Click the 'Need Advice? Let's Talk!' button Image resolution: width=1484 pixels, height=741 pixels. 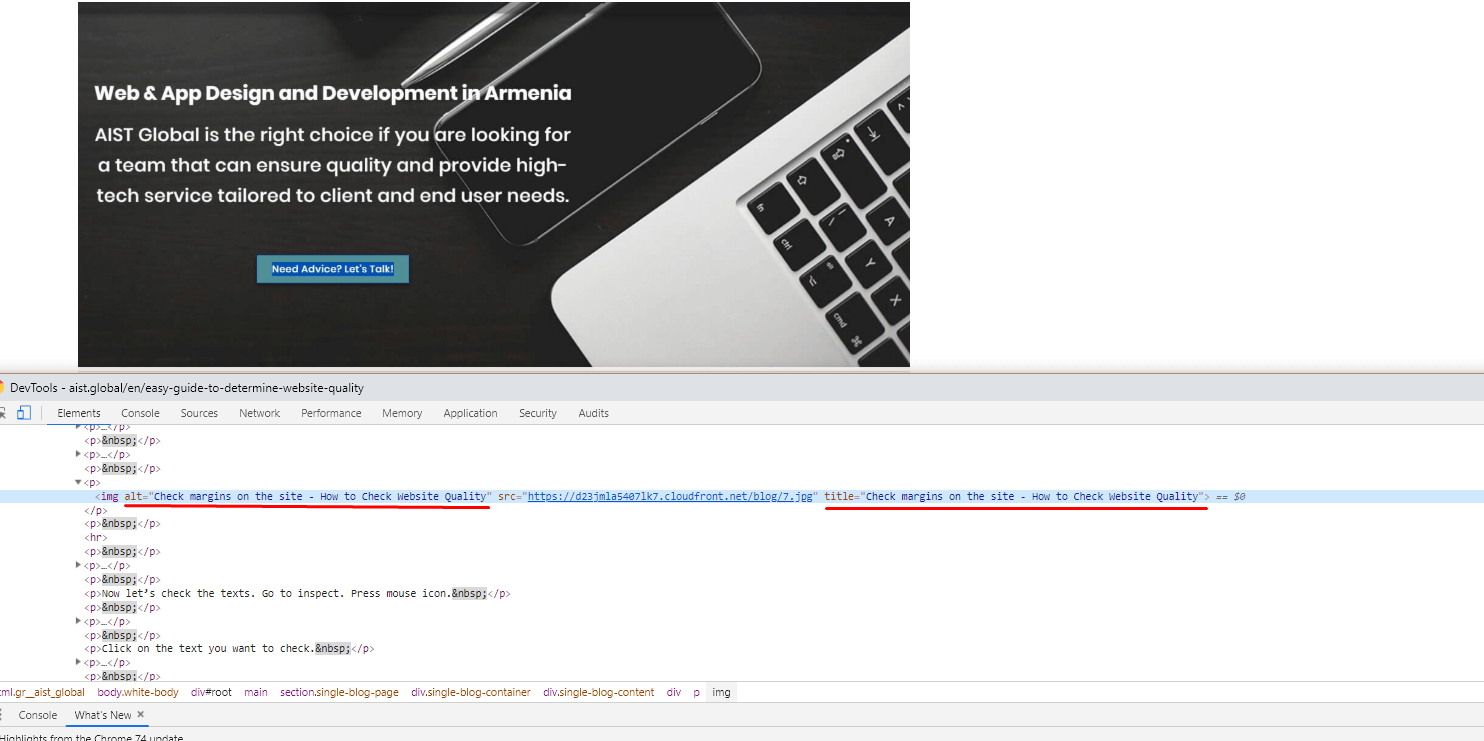pyautogui.click(x=333, y=269)
